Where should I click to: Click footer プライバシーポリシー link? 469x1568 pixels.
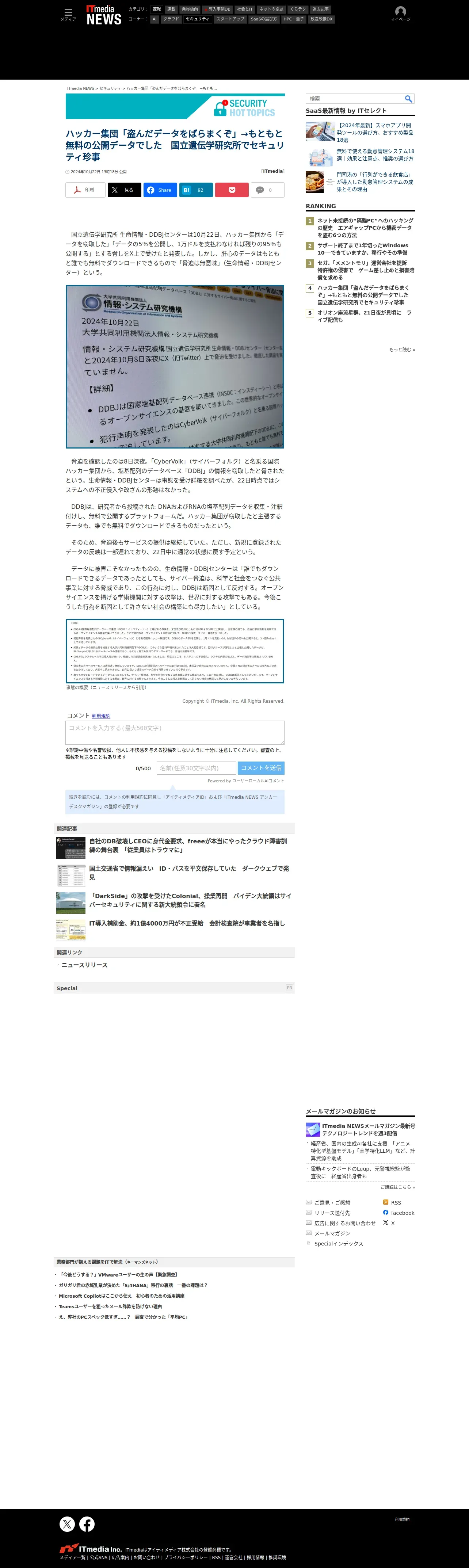coord(186,1558)
